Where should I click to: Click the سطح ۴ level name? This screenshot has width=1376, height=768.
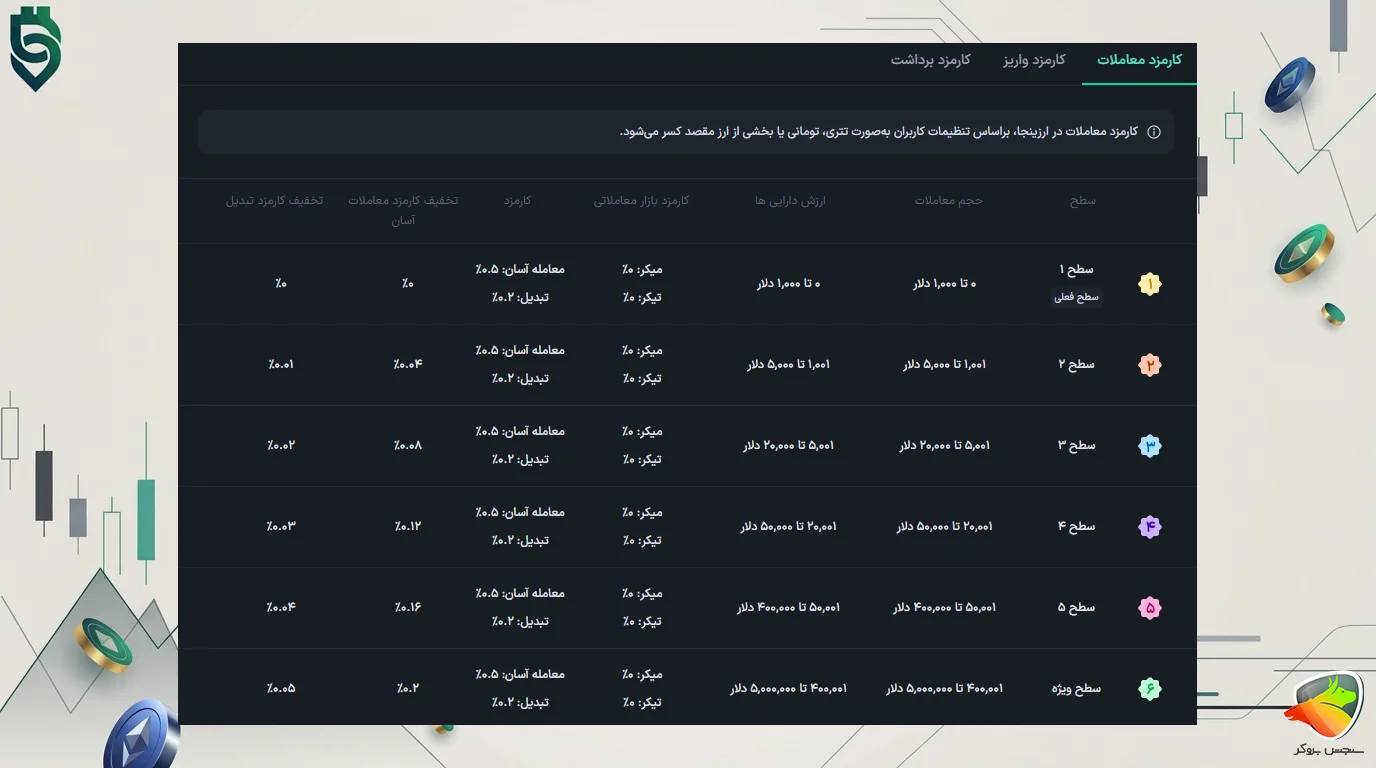click(1076, 527)
